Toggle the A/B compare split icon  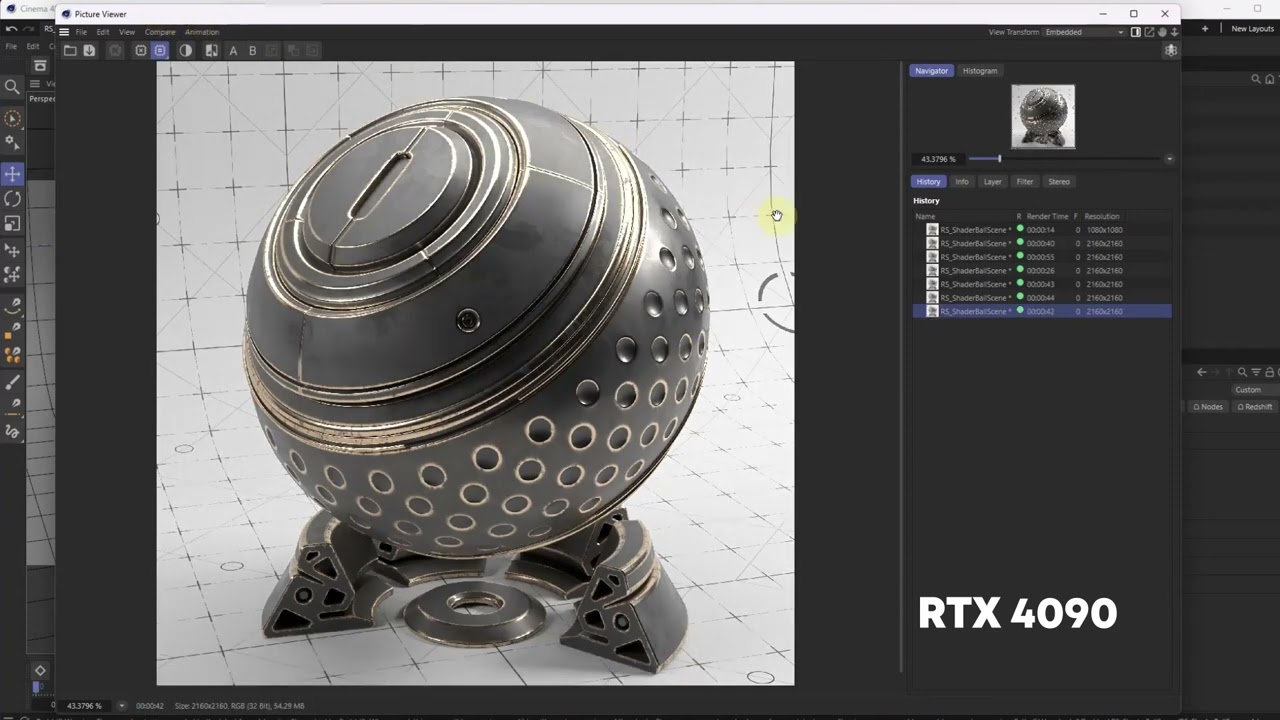211,50
